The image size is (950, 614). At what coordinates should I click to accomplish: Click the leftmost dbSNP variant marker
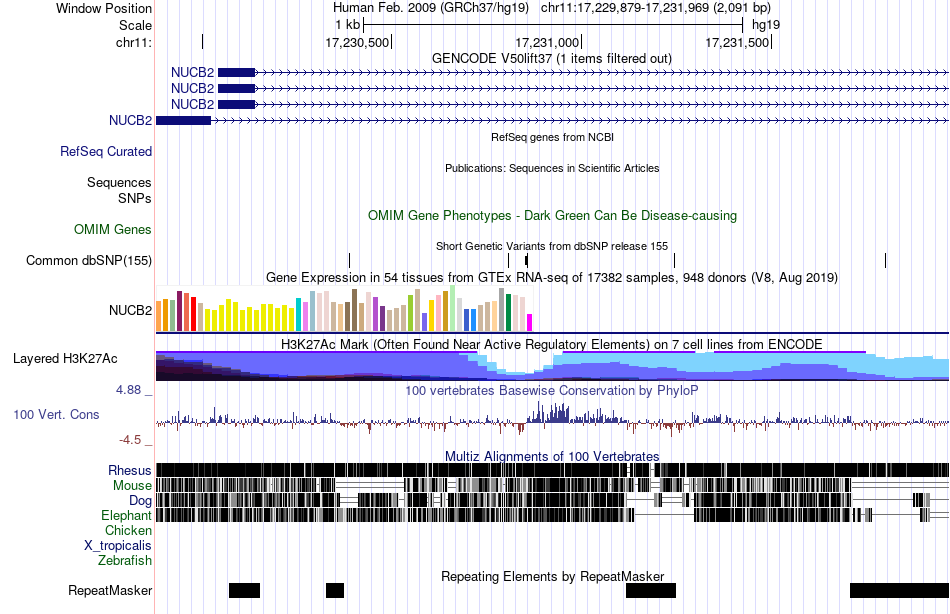click(350, 261)
